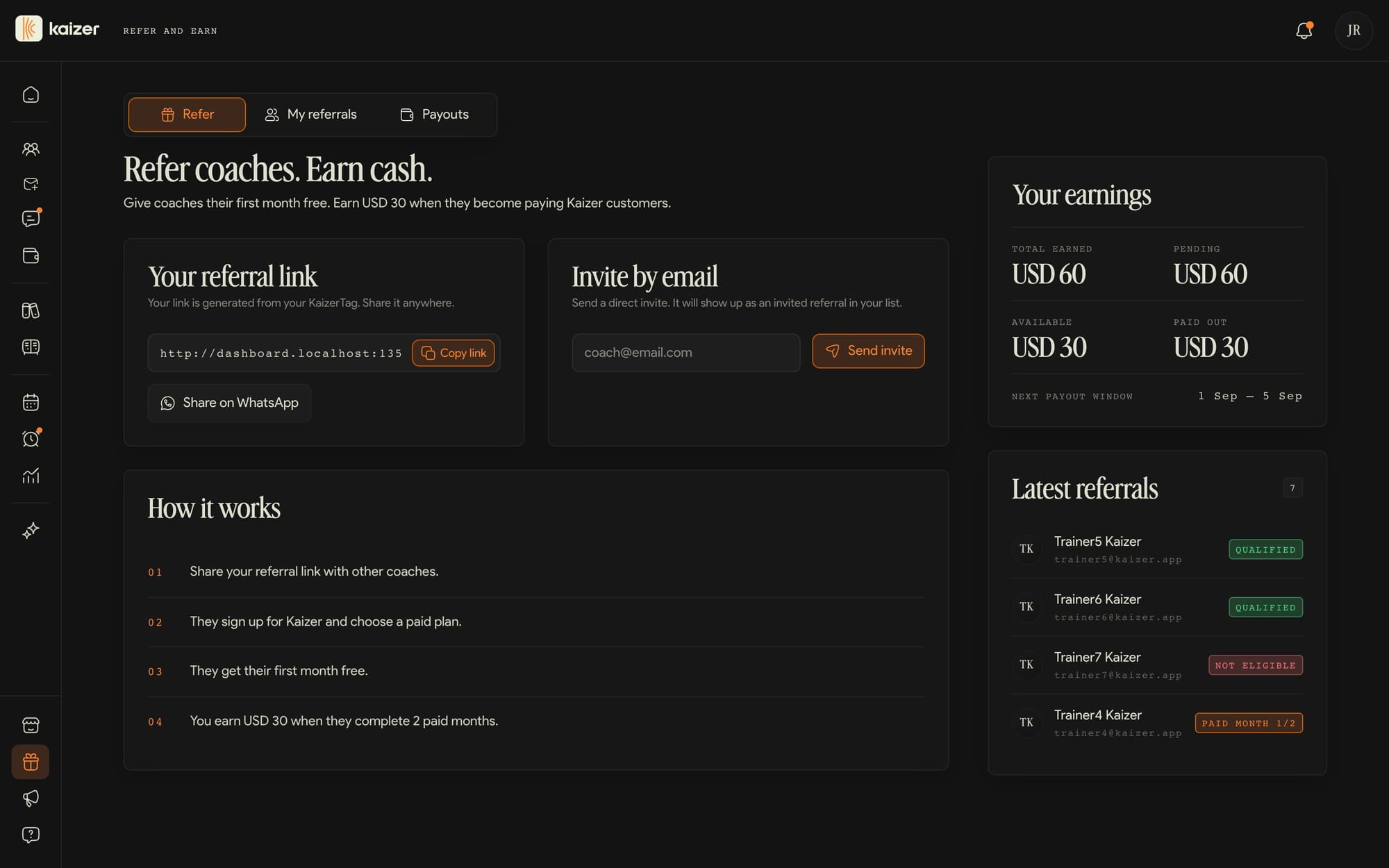The height and width of the screenshot is (868, 1389).
Task: Click Trainer5's Qualified badge
Action: (x=1265, y=549)
